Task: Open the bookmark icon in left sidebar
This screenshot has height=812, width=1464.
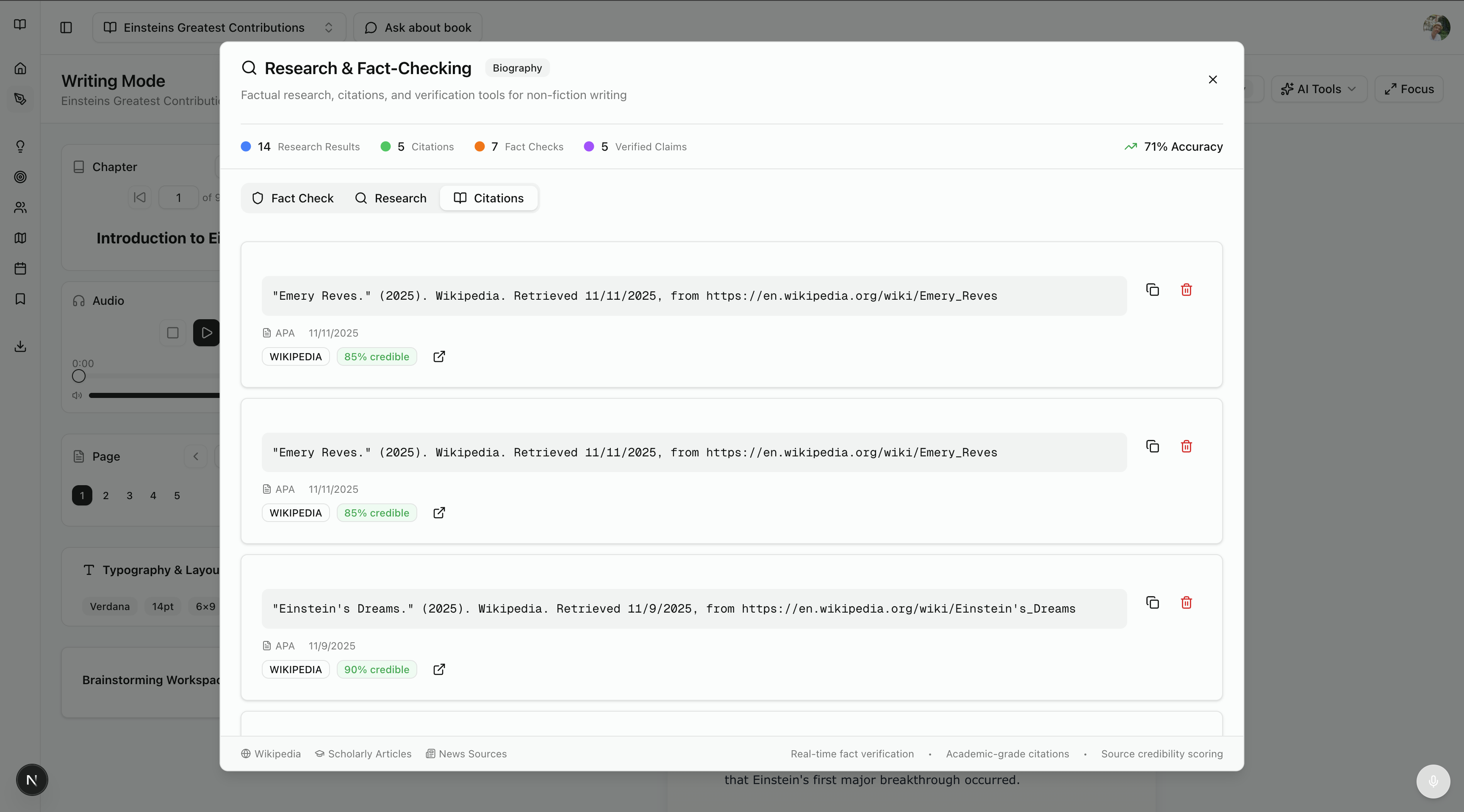Action: [x=20, y=299]
